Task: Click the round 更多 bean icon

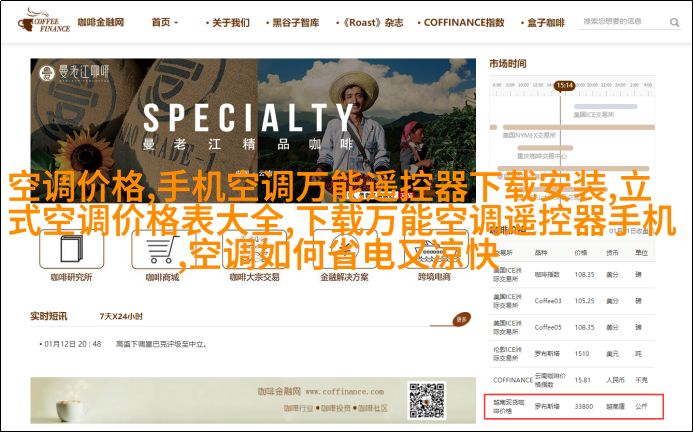Action: [461, 319]
